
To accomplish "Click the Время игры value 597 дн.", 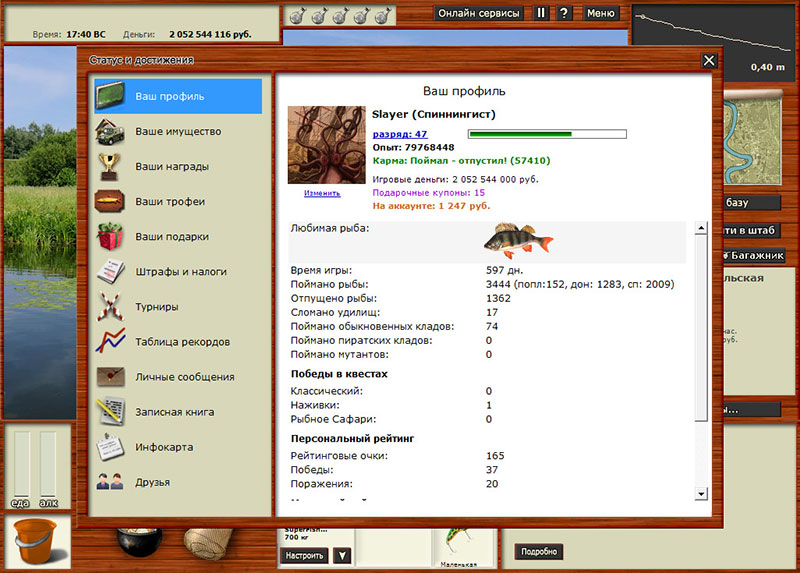I will point(505,270).
